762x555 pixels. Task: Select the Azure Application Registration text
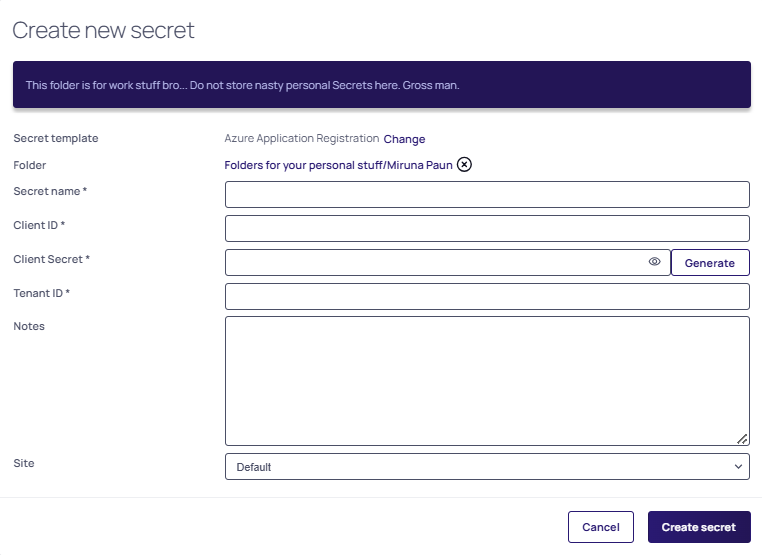(302, 139)
